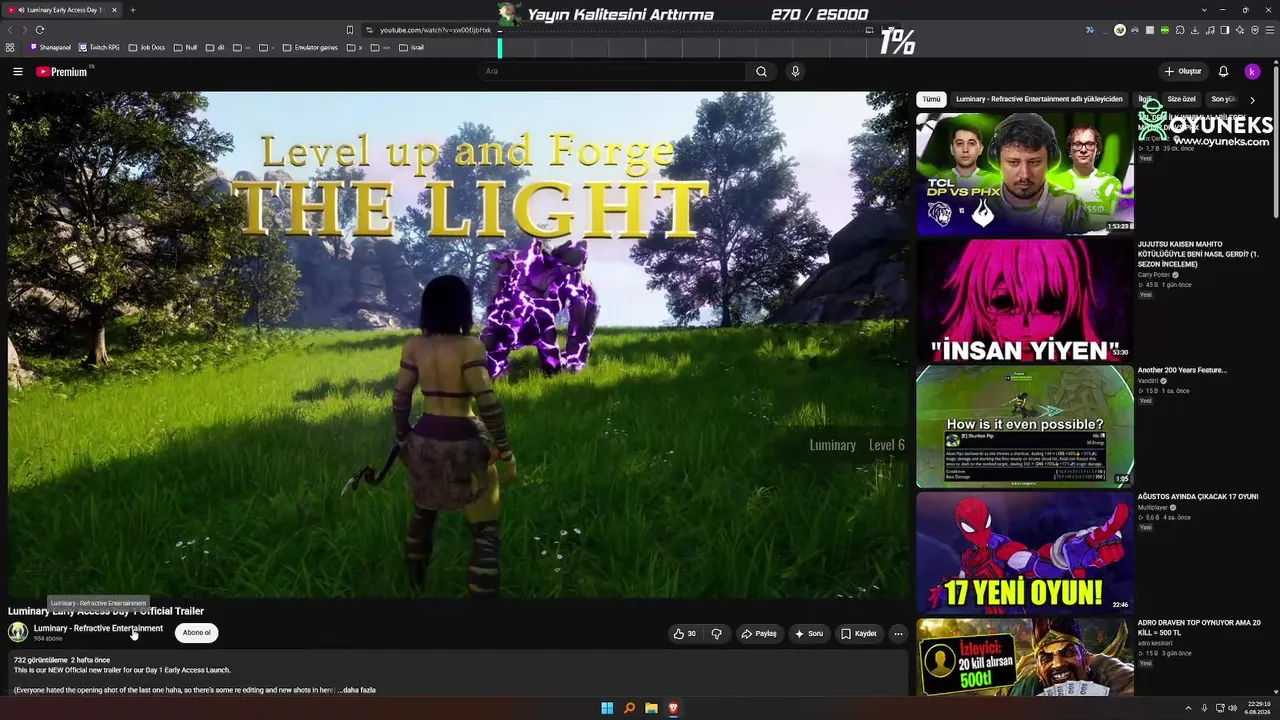Dislike the Luminary trailer video
Screen dimensions: 1280x720
click(x=716, y=633)
